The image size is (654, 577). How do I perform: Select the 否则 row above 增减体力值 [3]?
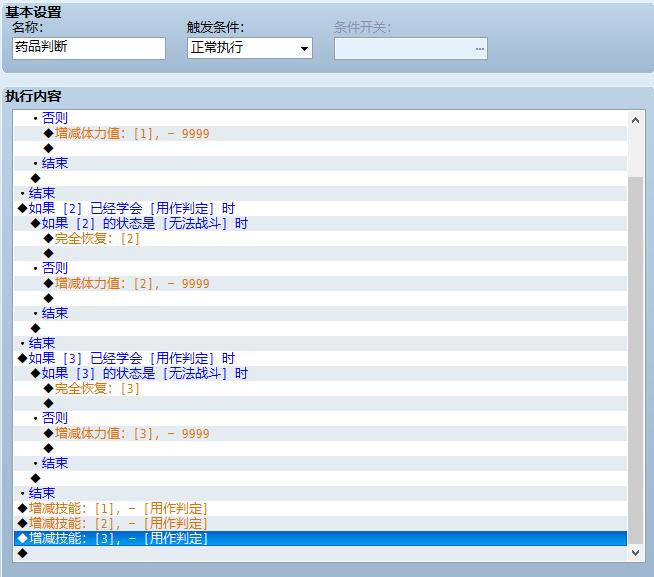pos(320,418)
